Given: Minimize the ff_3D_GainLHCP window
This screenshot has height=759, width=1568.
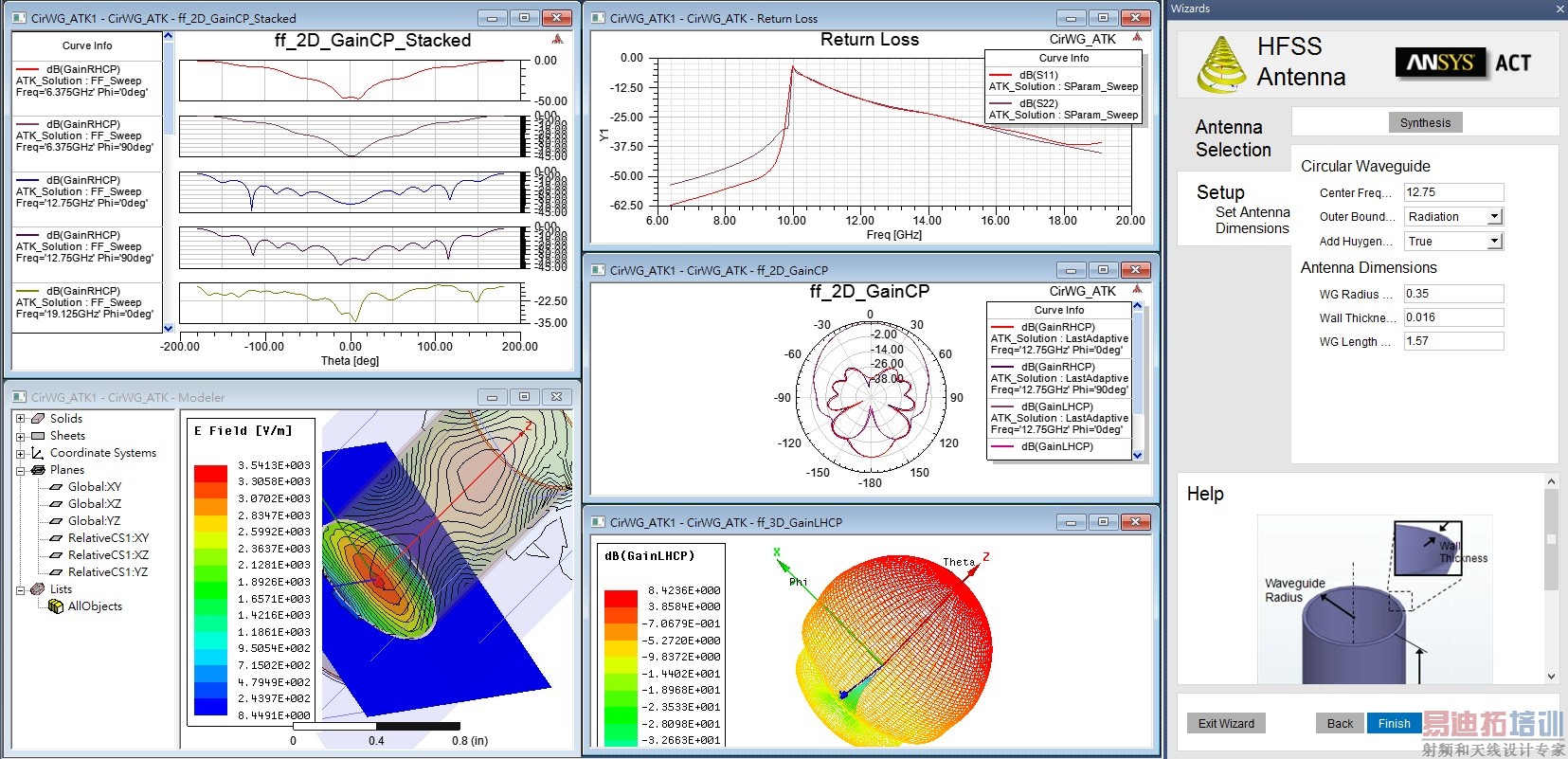Looking at the screenshot, I should coord(1071,522).
